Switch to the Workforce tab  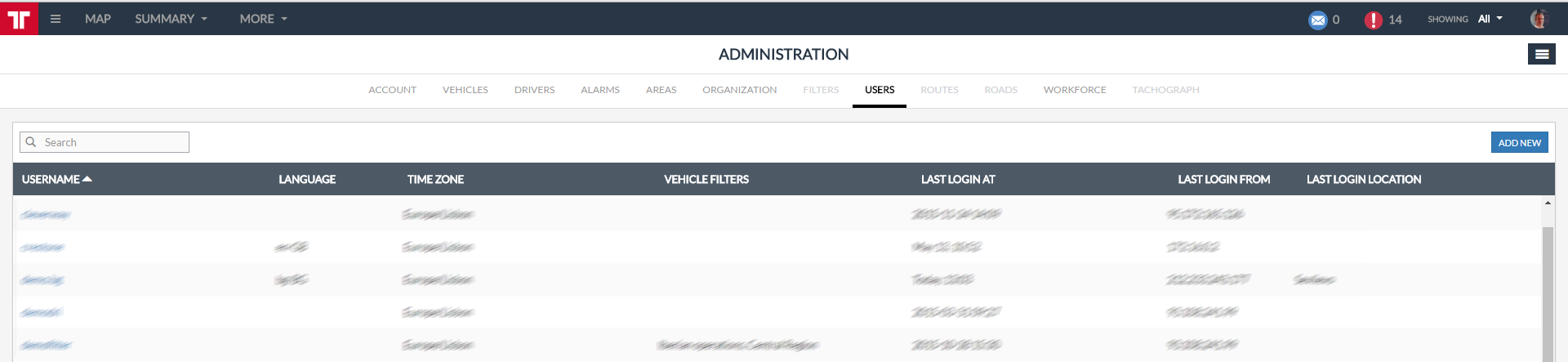pyautogui.click(x=1074, y=90)
